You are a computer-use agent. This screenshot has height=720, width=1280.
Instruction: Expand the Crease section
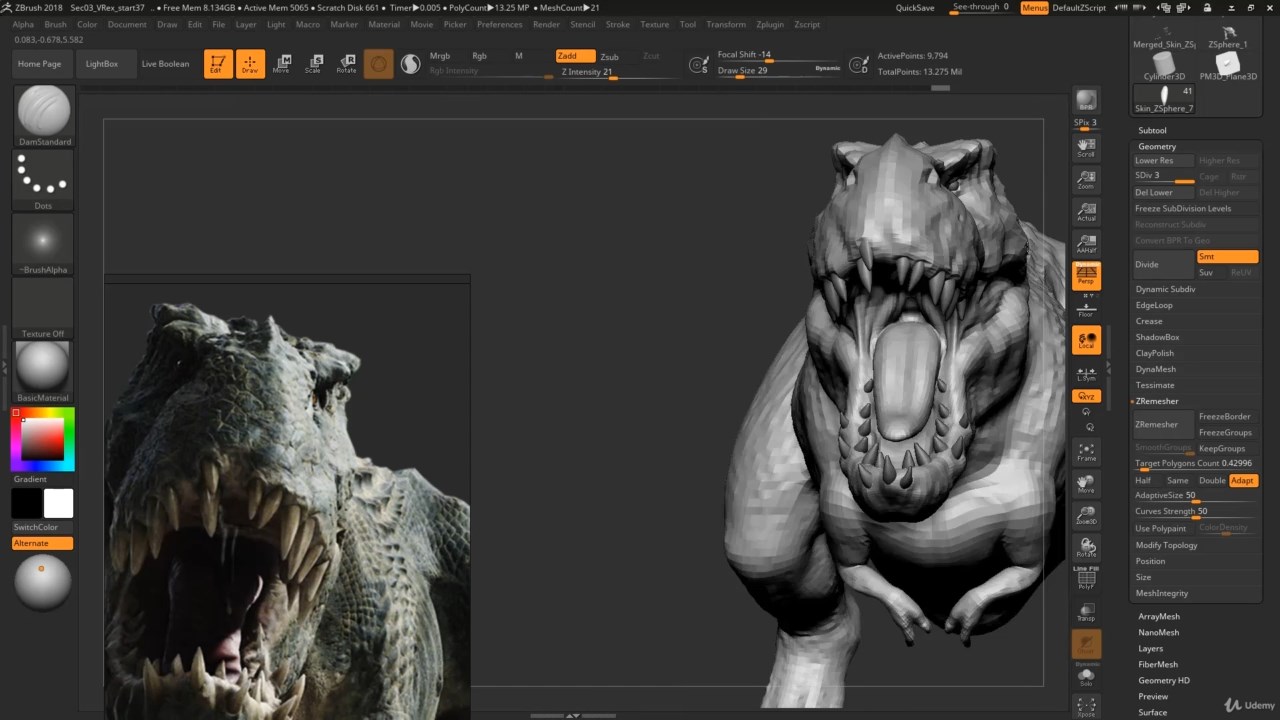1149,321
